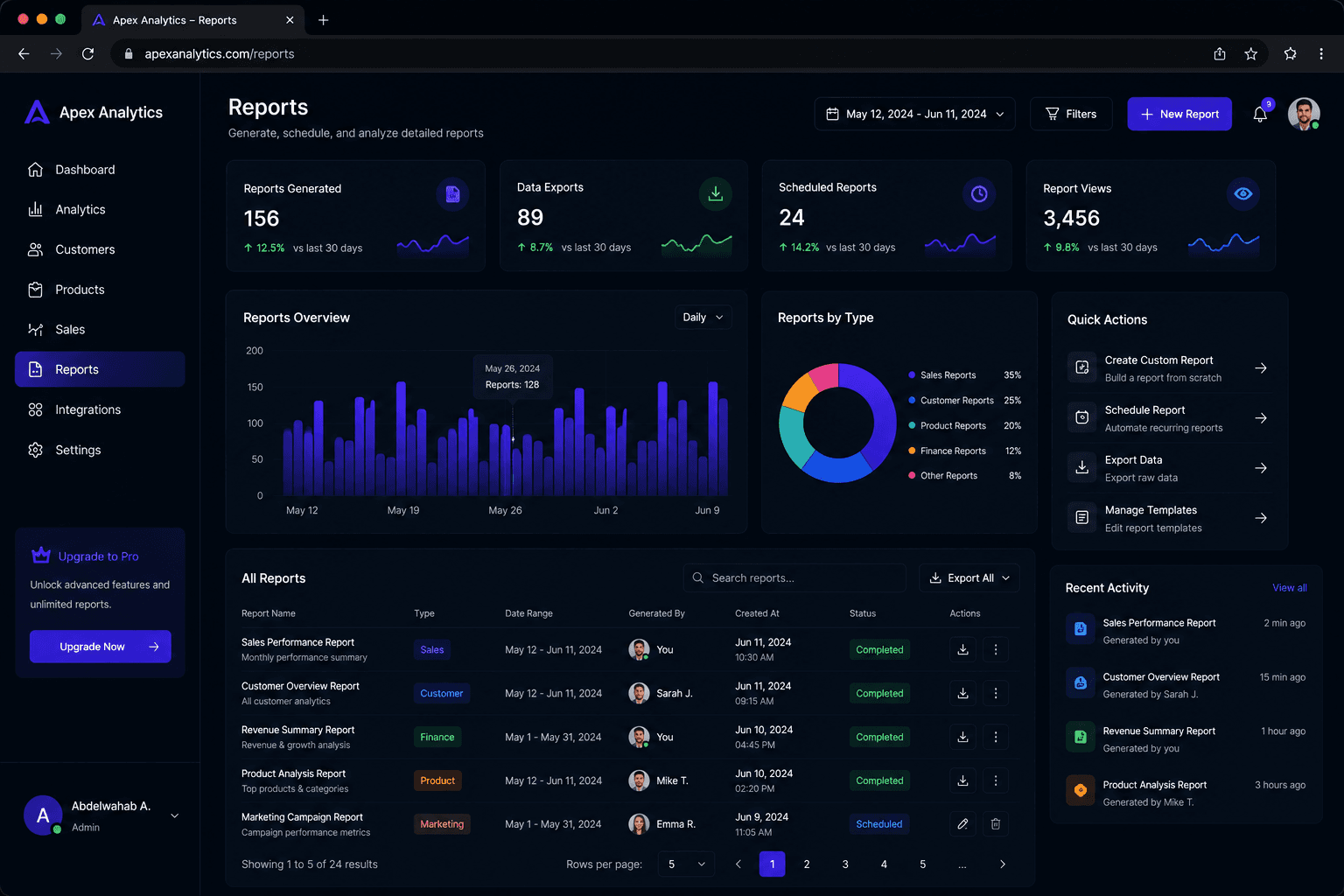Download the Sales Performance Report
Image resolution: width=1344 pixels, height=896 pixels.
pyautogui.click(x=962, y=649)
